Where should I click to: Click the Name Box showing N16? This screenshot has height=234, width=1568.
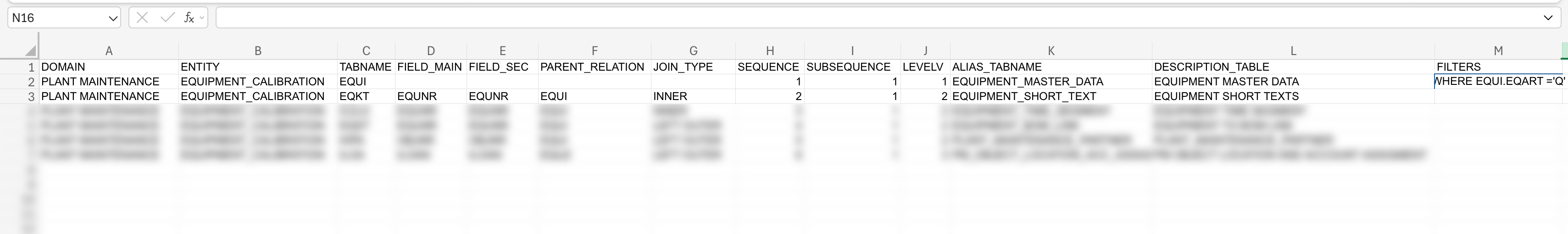coord(58,18)
